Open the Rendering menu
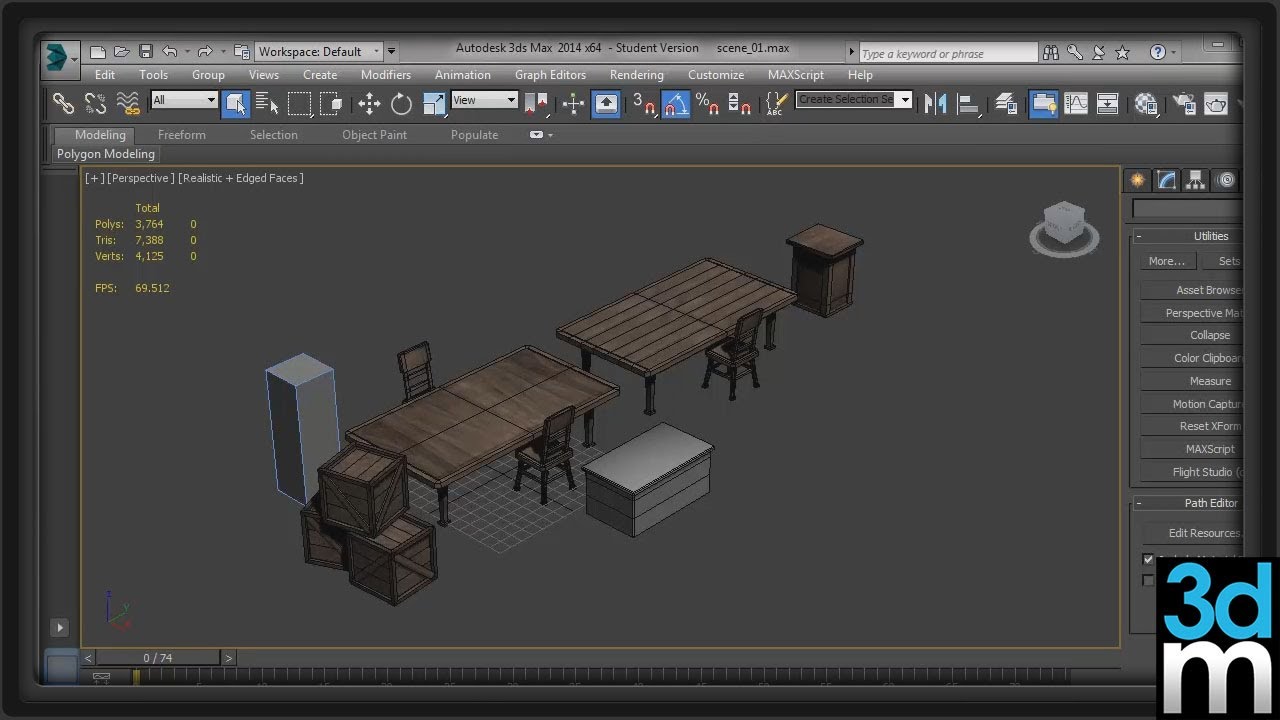This screenshot has height=720, width=1280. (x=637, y=75)
